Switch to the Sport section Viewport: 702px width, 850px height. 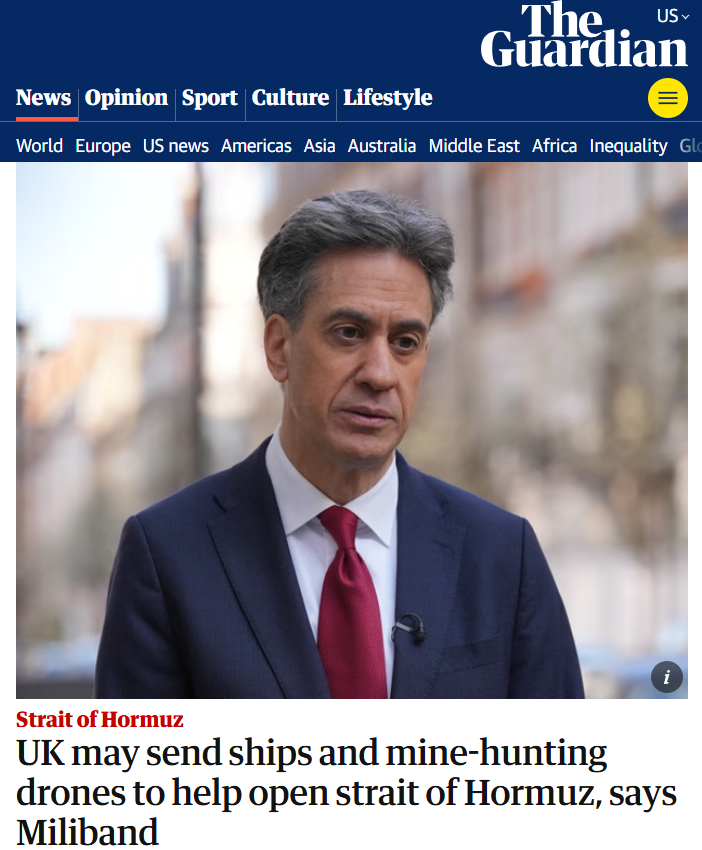[x=210, y=98]
